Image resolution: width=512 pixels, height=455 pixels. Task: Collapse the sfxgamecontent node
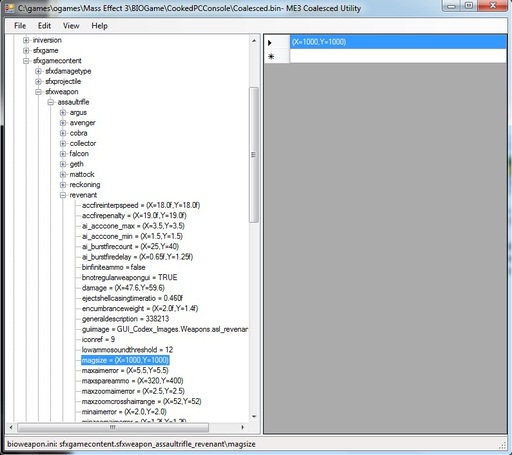point(26,61)
